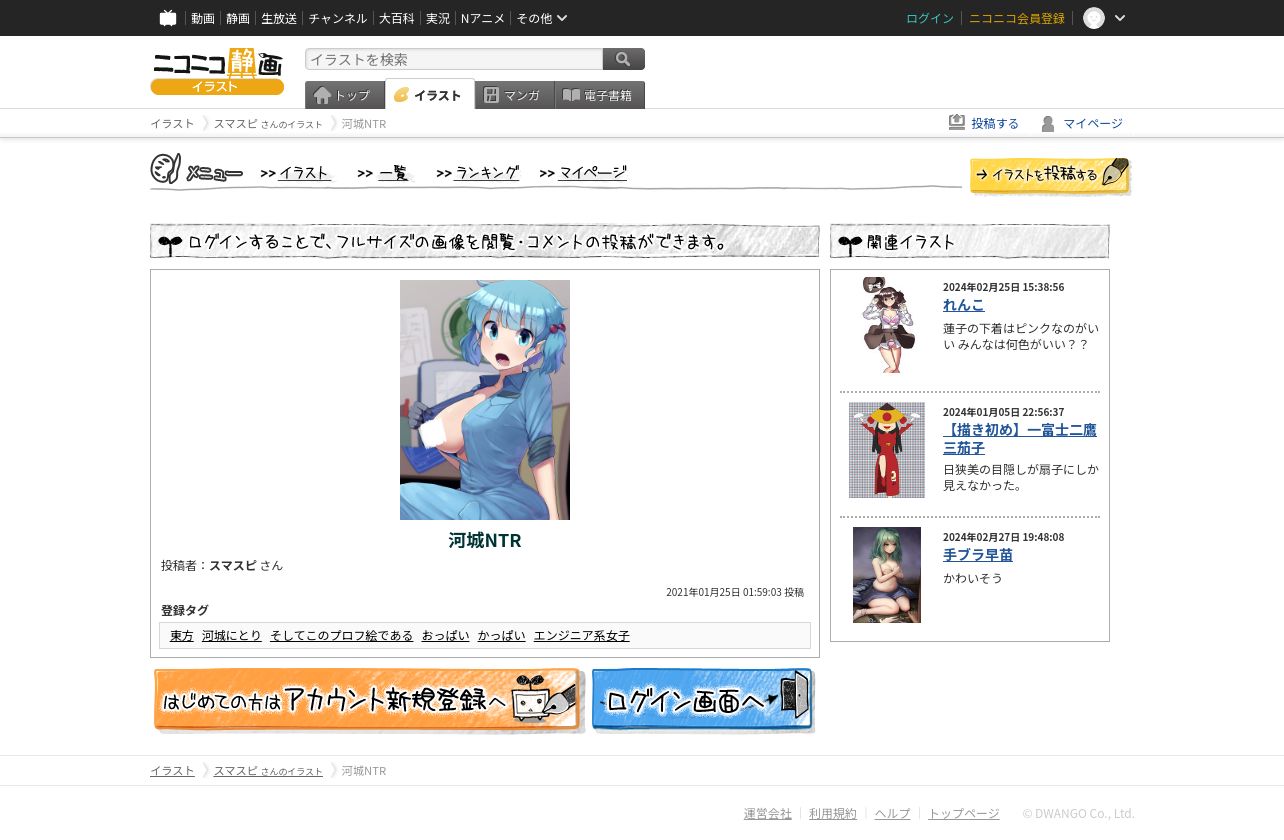Viewport: 1284px width, 840px height.
Task: Click the palette メニュー icon
Action: [x=166, y=169]
